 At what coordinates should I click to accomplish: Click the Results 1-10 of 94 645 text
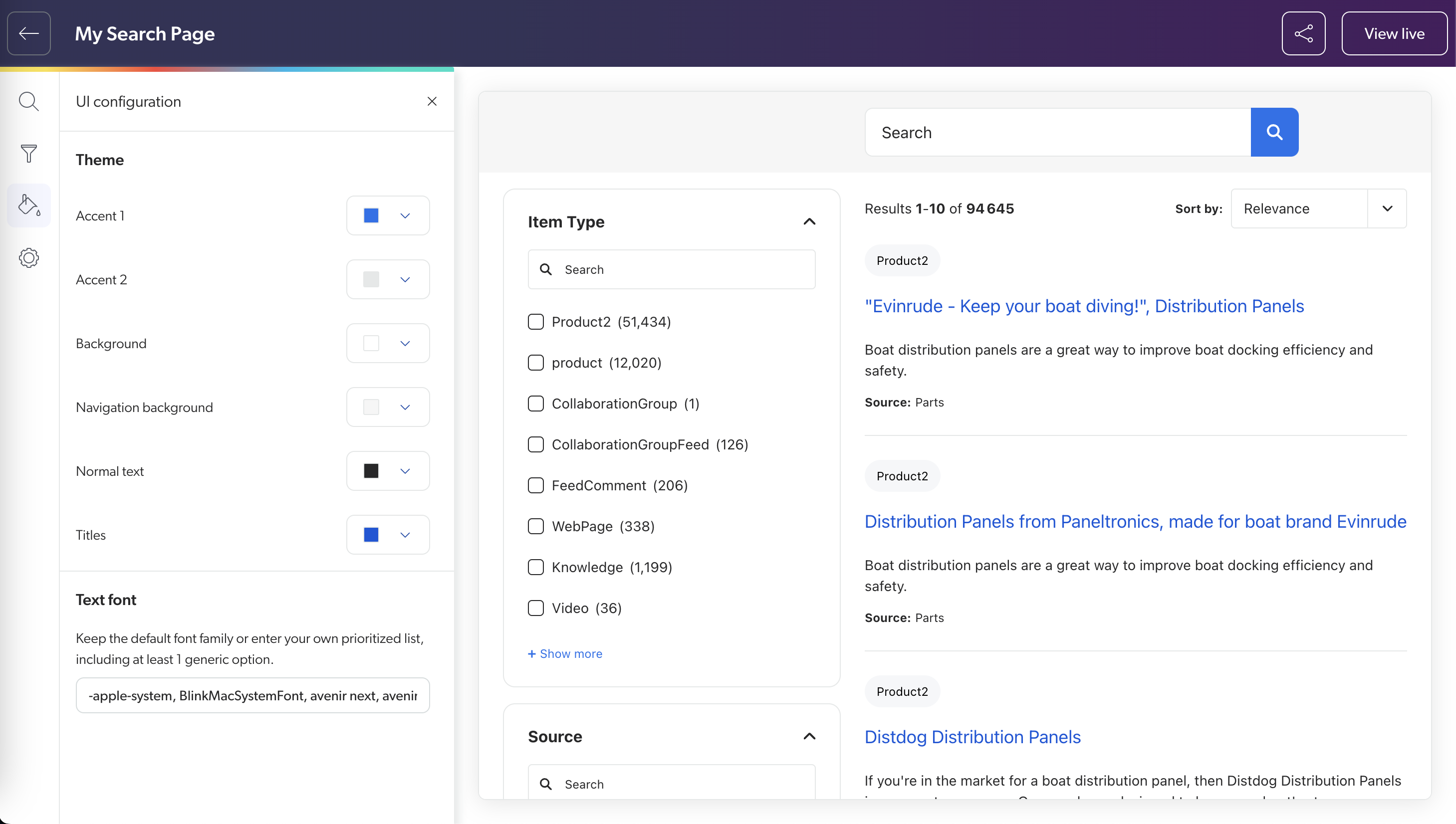pos(939,209)
